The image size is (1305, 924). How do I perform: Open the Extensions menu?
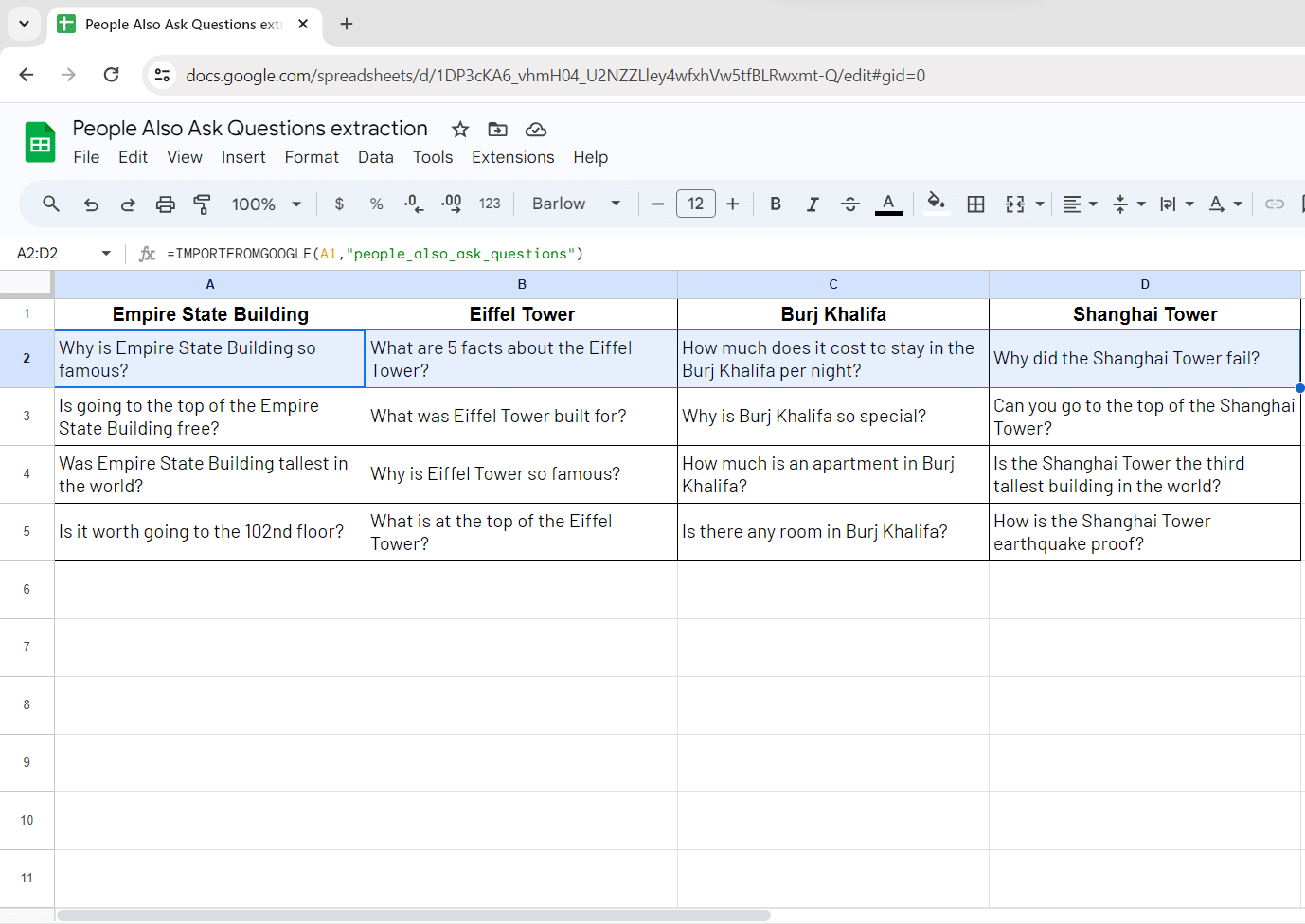(512, 157)
